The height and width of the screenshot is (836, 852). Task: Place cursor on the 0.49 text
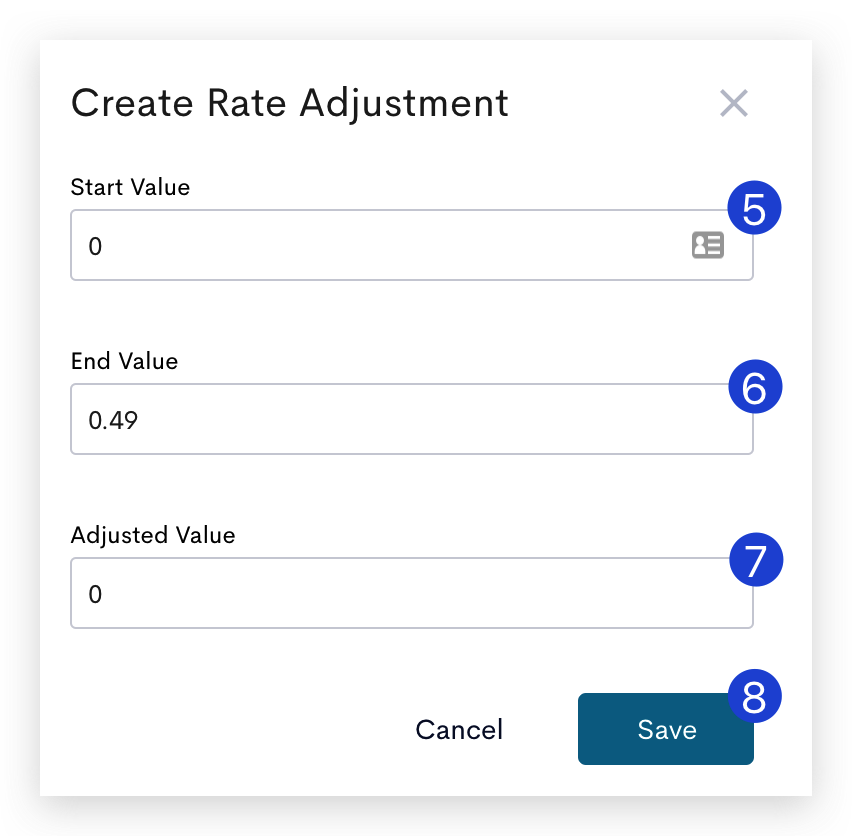pyautogui.click(x=113, y=420)
